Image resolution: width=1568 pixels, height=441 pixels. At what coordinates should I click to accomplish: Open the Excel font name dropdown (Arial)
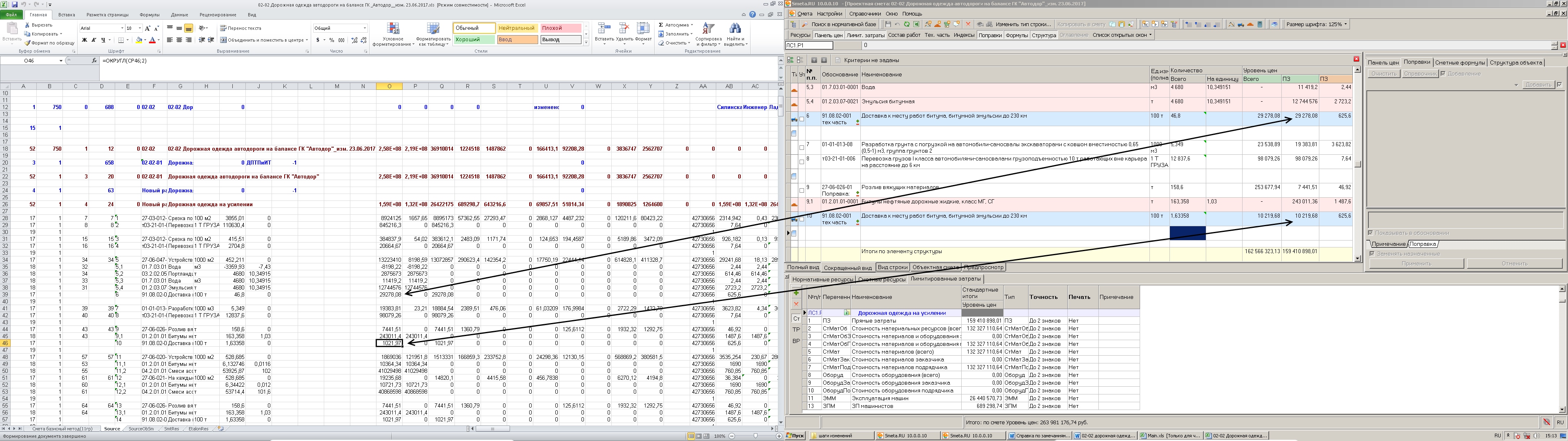pyautogui.click(x=122, y=29)
